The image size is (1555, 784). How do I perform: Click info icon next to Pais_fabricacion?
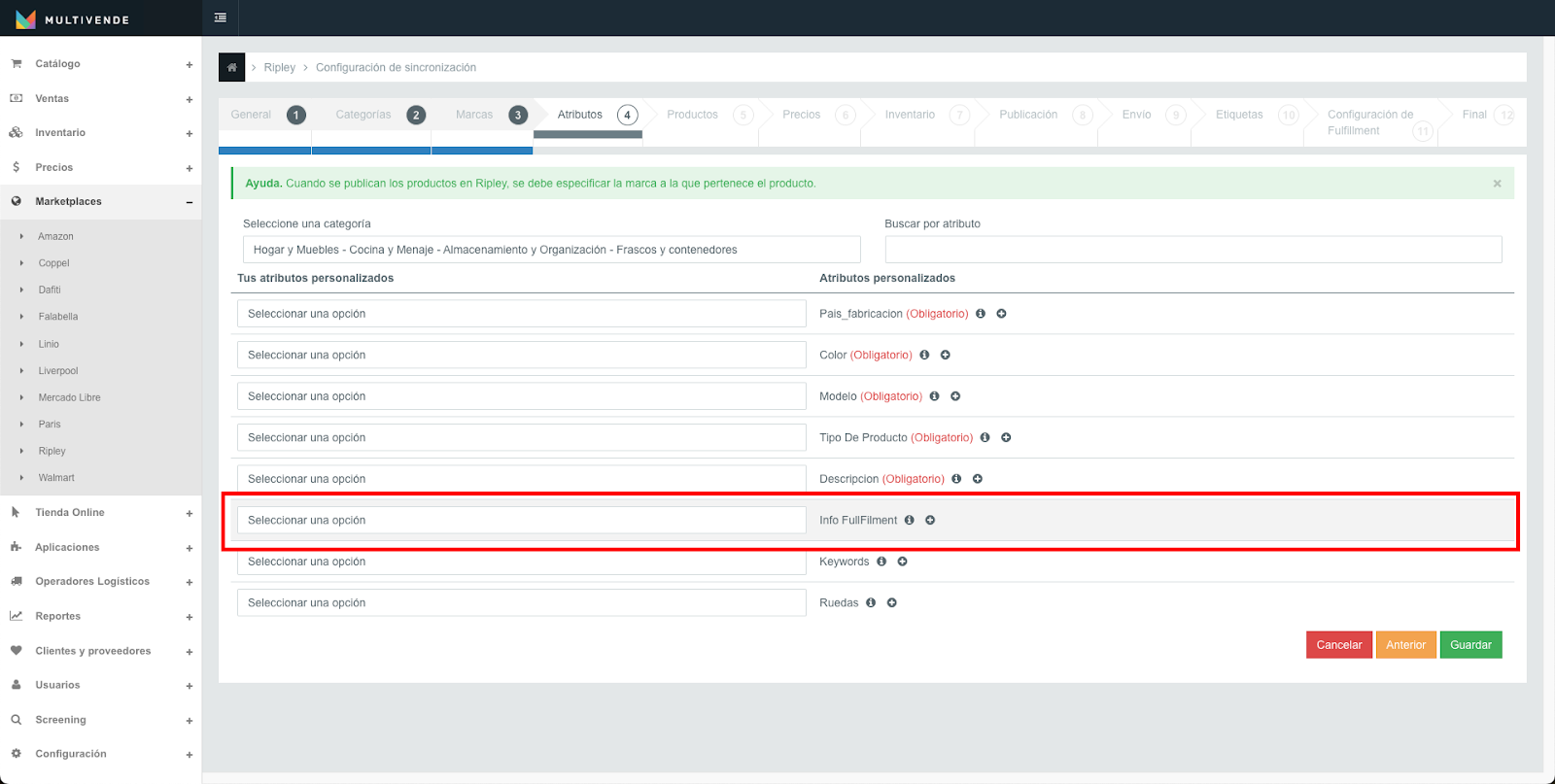coord(981,314)
